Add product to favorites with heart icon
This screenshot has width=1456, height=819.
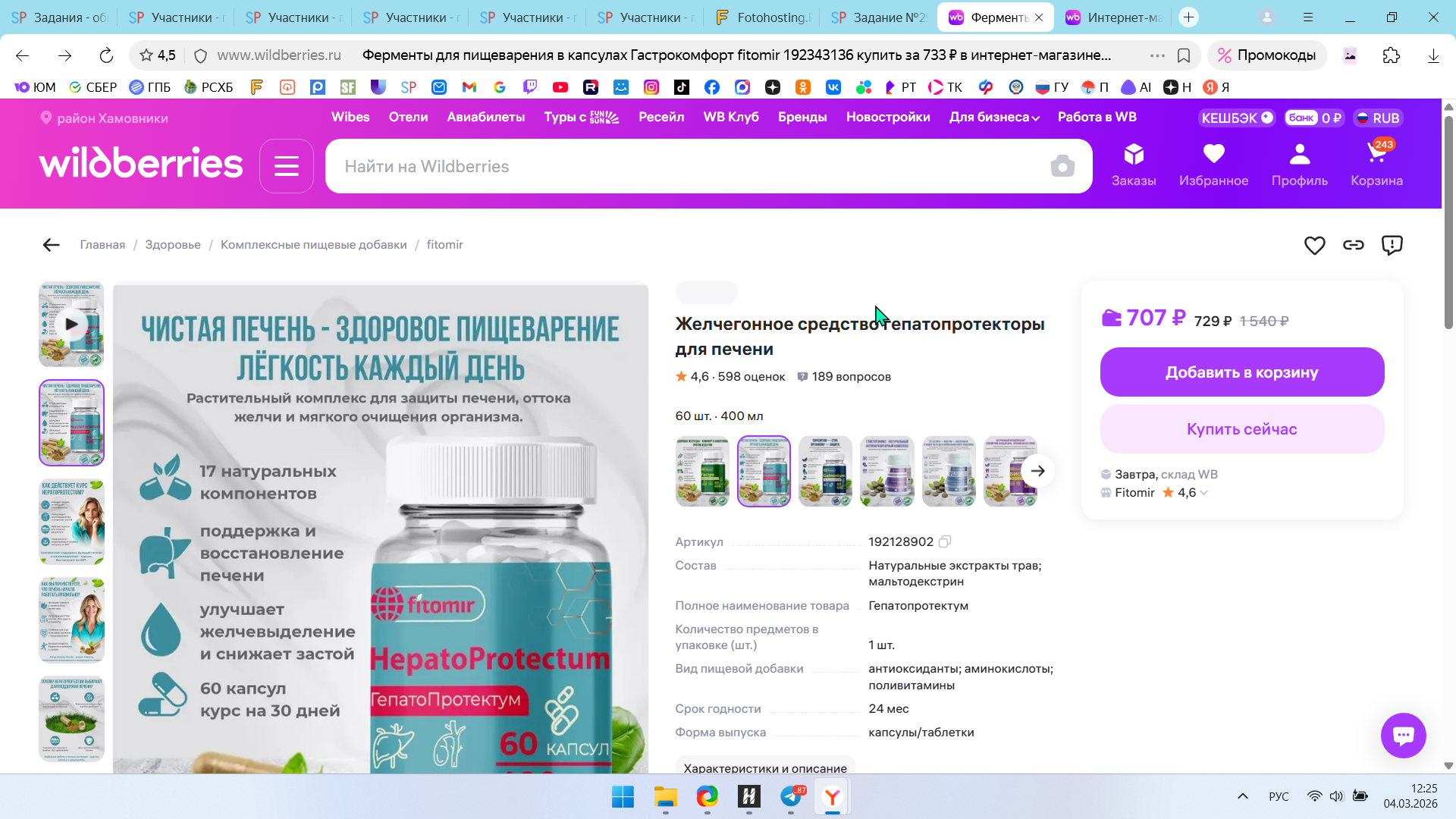click(1314, 245)
